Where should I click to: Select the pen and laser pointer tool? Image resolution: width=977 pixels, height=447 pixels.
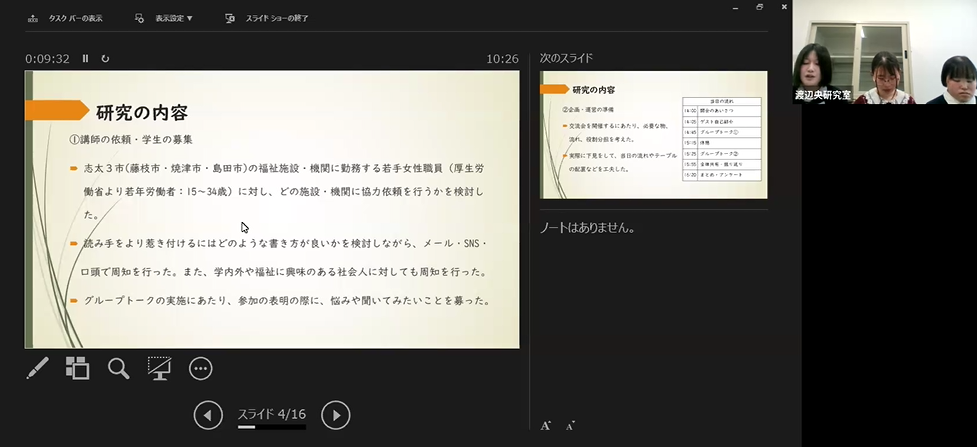37,368
